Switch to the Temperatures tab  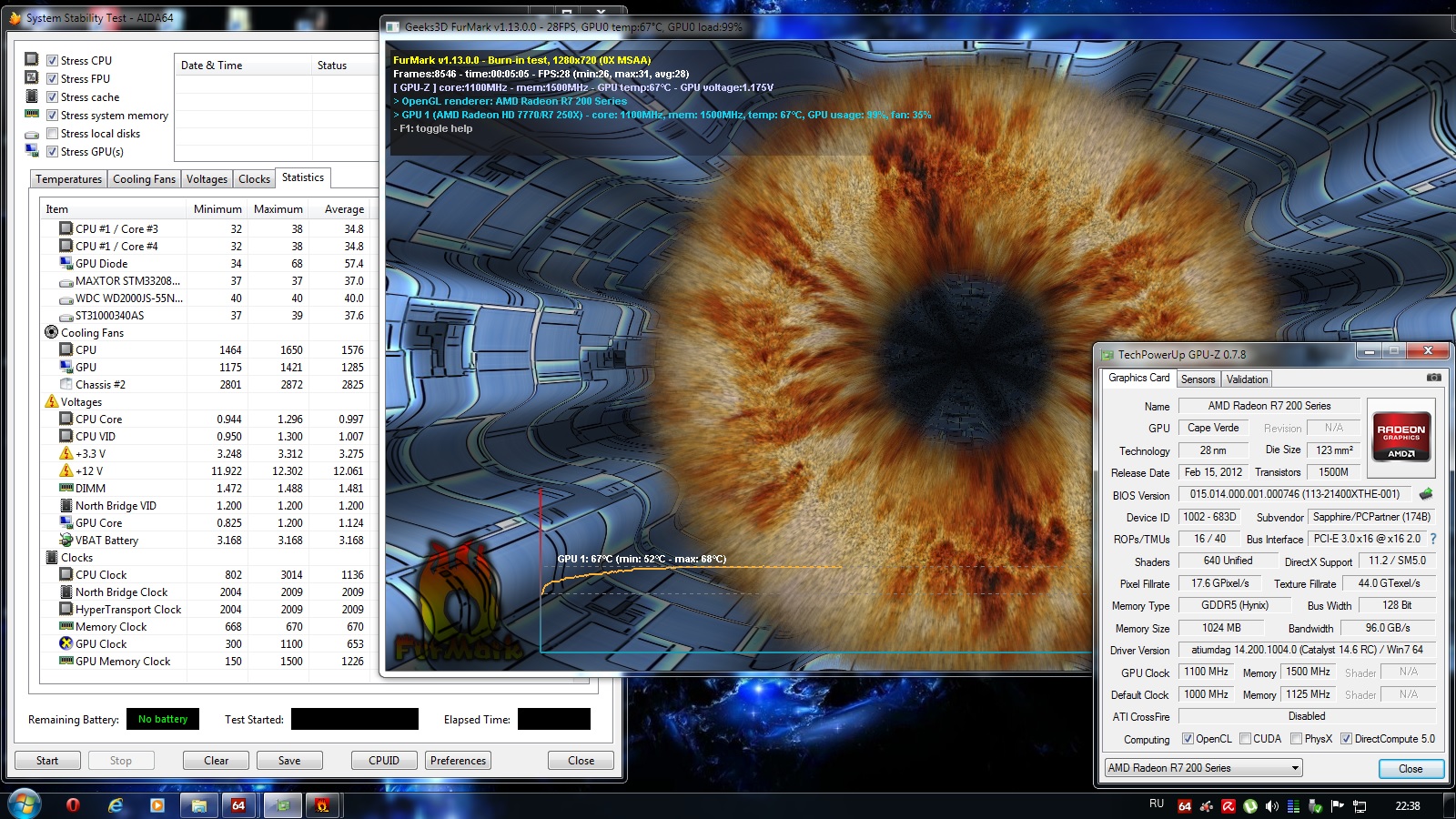click(x=69, y=179)
